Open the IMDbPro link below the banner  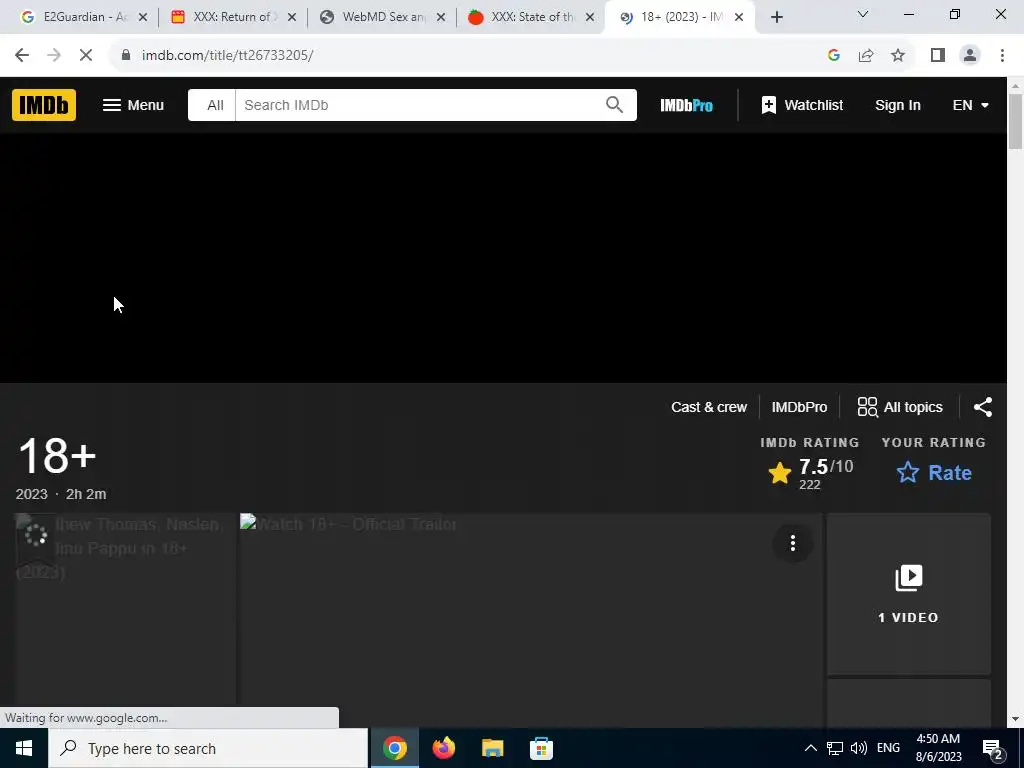click(799, 407)
